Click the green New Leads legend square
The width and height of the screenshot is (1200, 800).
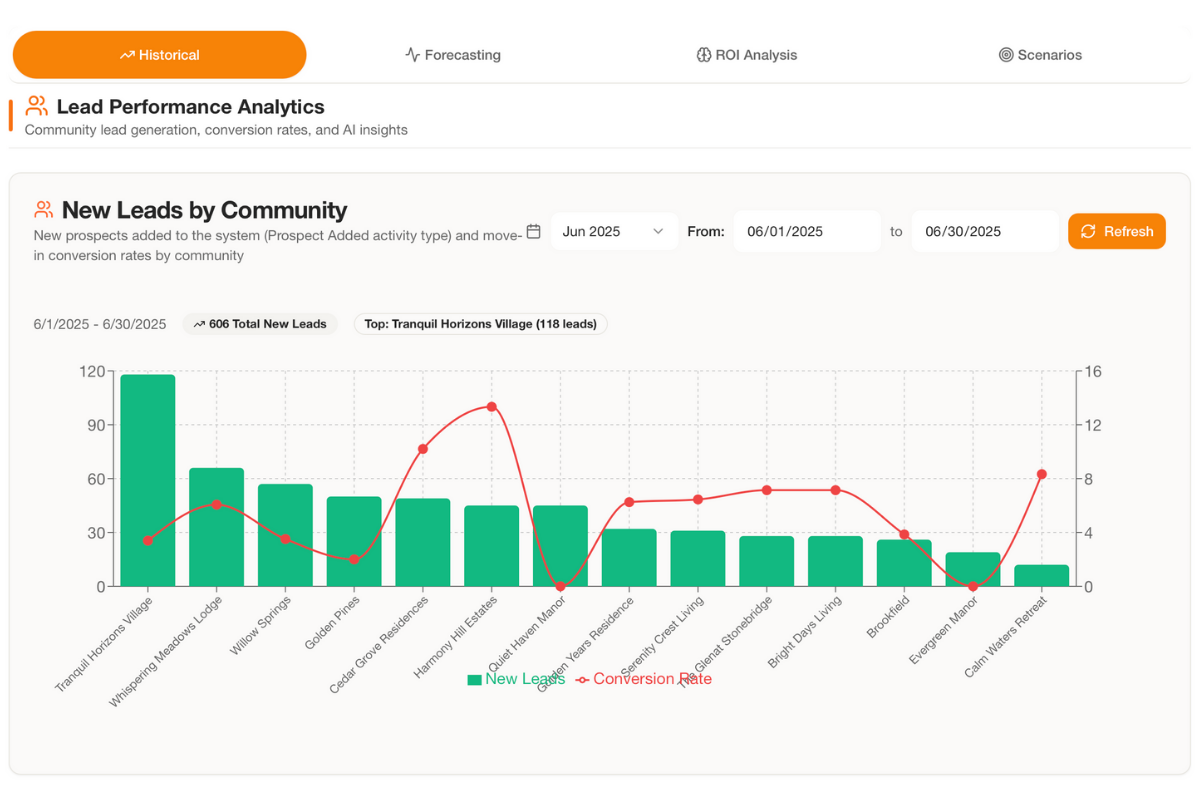tap(474, 680)
